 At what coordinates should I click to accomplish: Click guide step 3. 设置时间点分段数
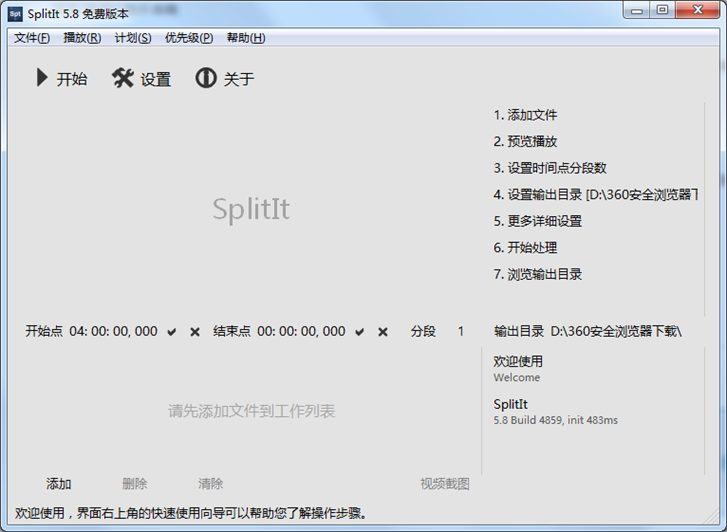(x=550, y=168)
